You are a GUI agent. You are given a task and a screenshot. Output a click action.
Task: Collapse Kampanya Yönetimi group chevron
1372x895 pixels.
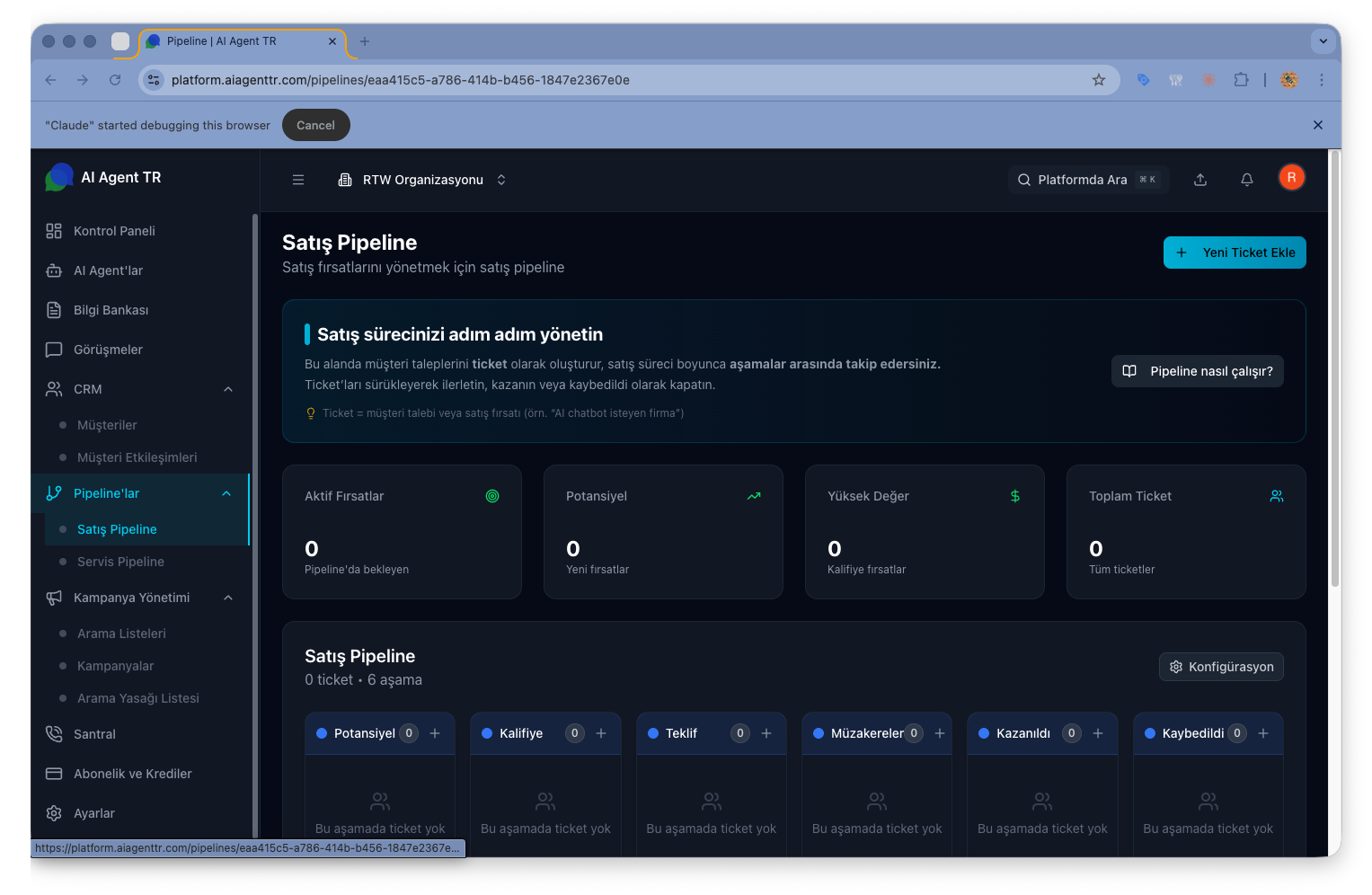pos(228,598)
